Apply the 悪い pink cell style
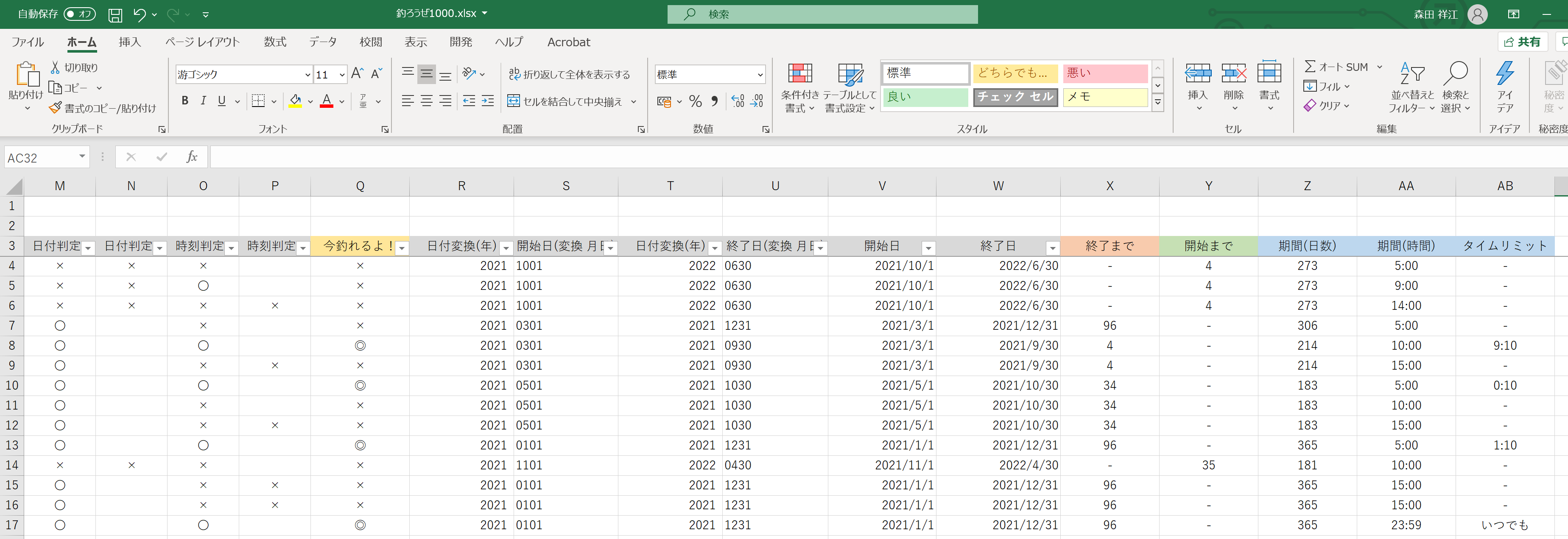The image size is (1568, 539). click(1105, 73)
